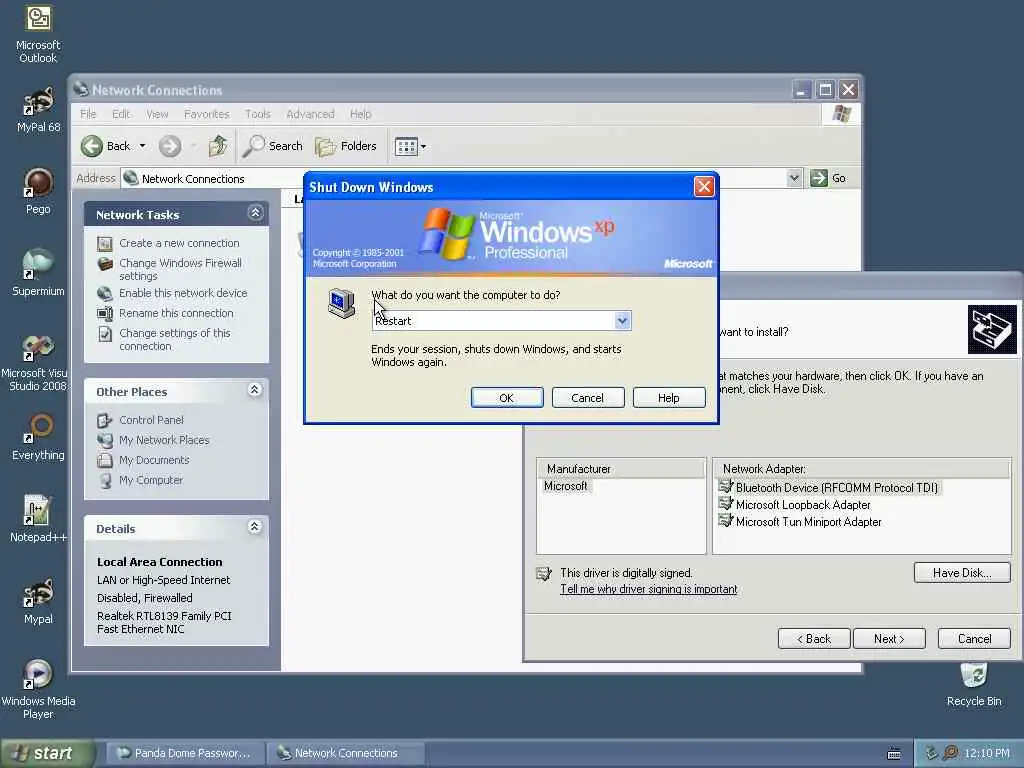Collapse the Other Places panel
The width and height of the screenshot is (1024, 768).
tap(255, 390)
